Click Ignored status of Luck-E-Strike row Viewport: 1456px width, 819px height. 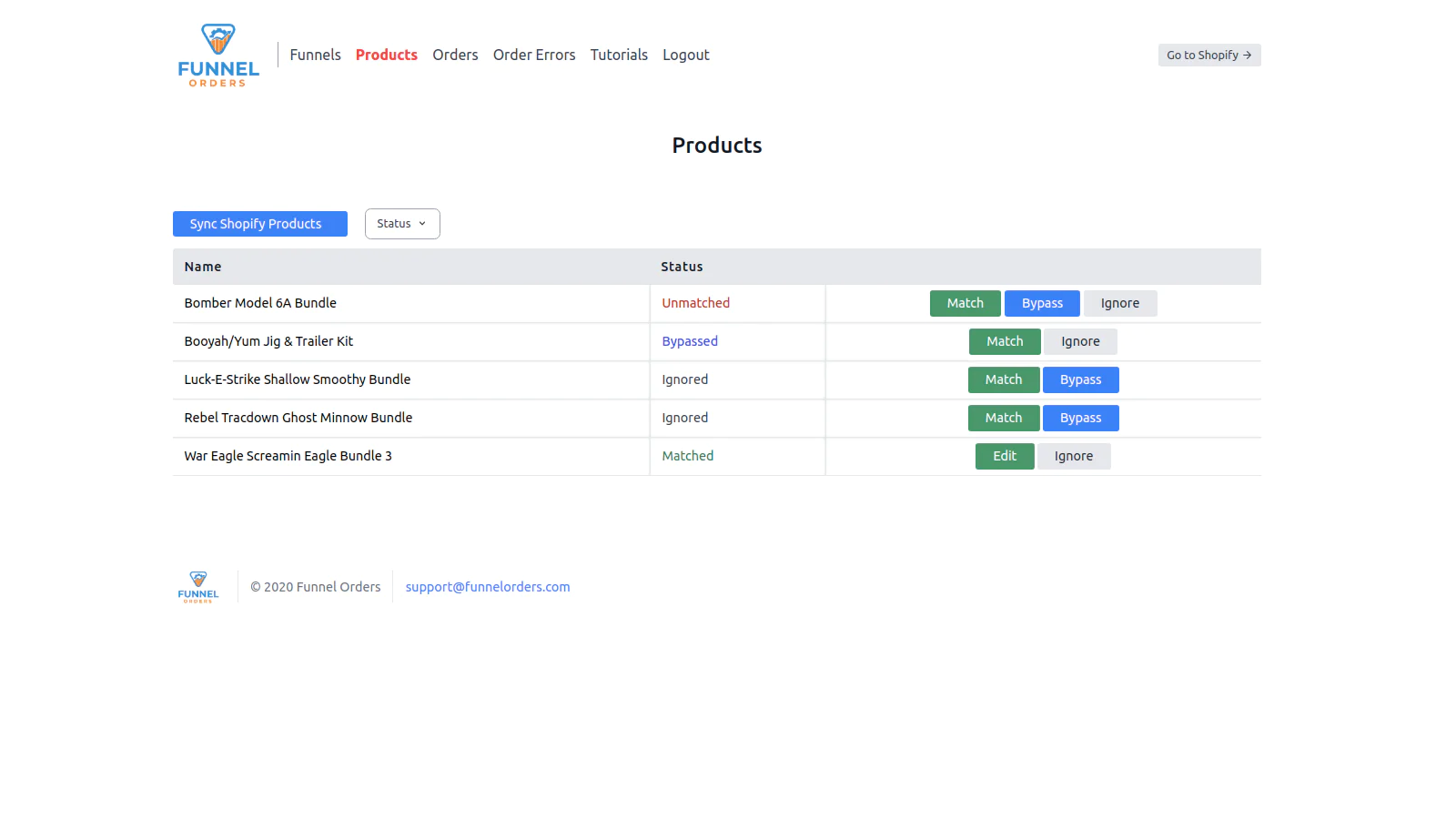685,379
